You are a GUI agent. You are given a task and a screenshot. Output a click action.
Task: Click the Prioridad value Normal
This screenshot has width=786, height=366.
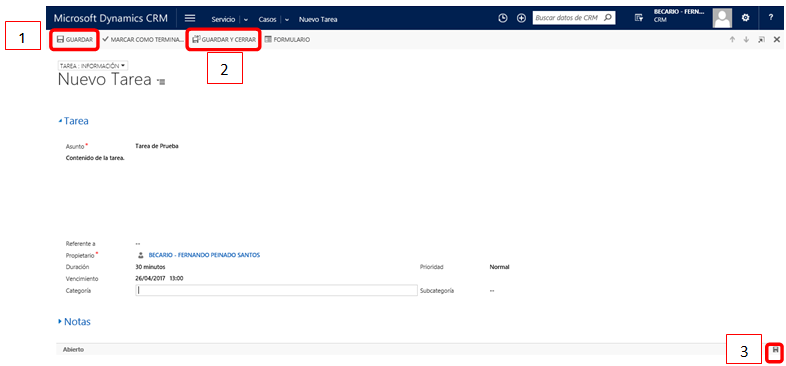[499, 267]
